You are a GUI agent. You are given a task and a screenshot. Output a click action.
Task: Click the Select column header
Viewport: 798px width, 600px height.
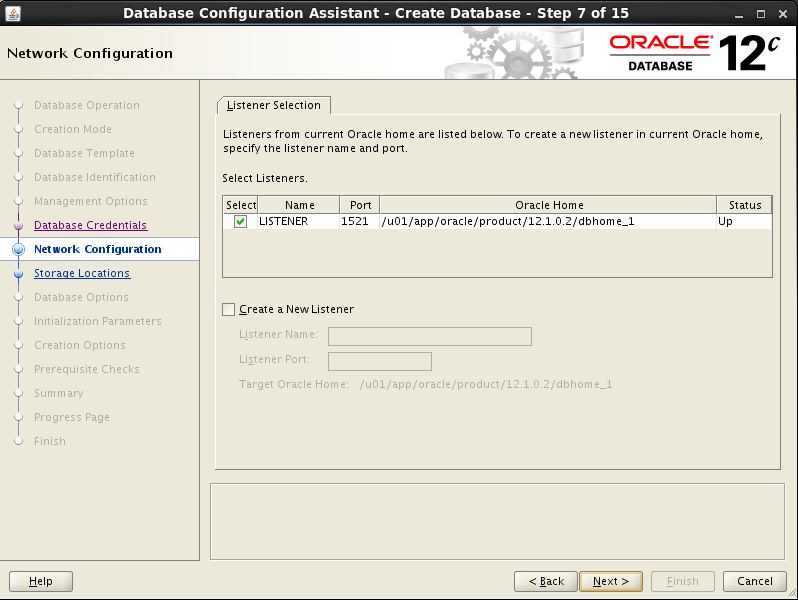pyautogui.click(x=241, y=205)
